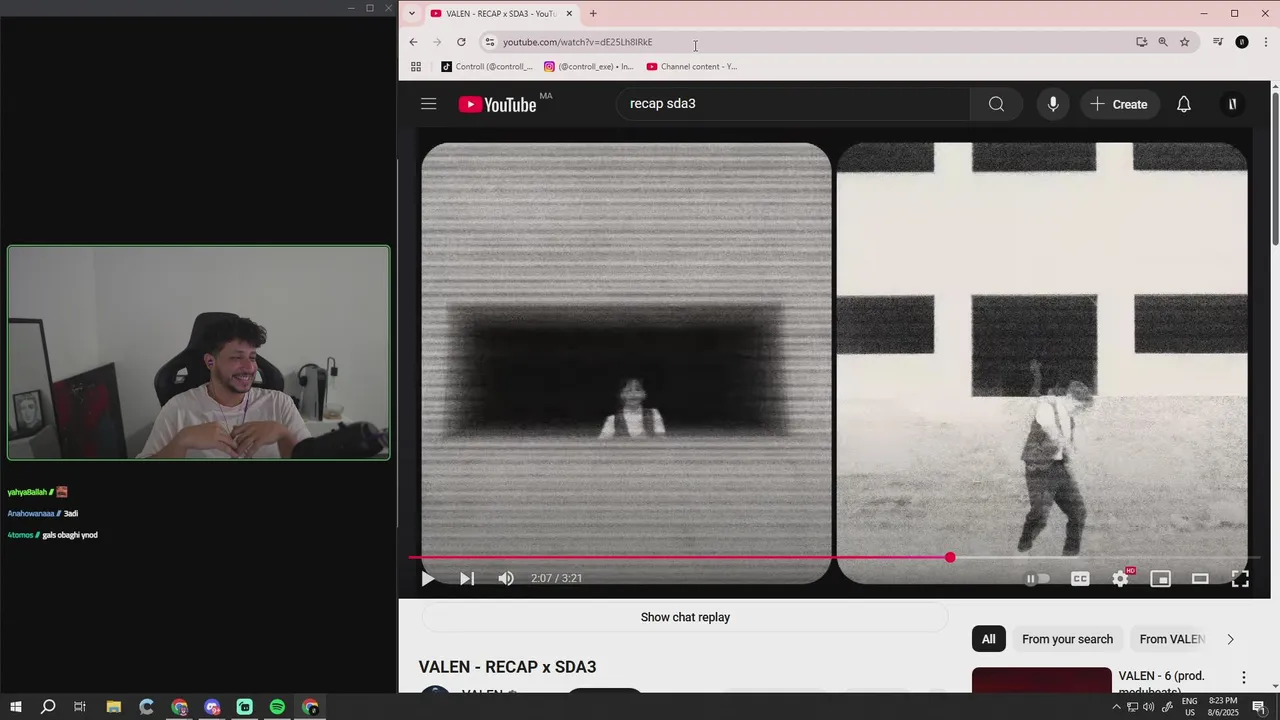Open the Windows Start menu
Image resolution: width=1280 pixels, height=720 pixels.
point(15,707)
